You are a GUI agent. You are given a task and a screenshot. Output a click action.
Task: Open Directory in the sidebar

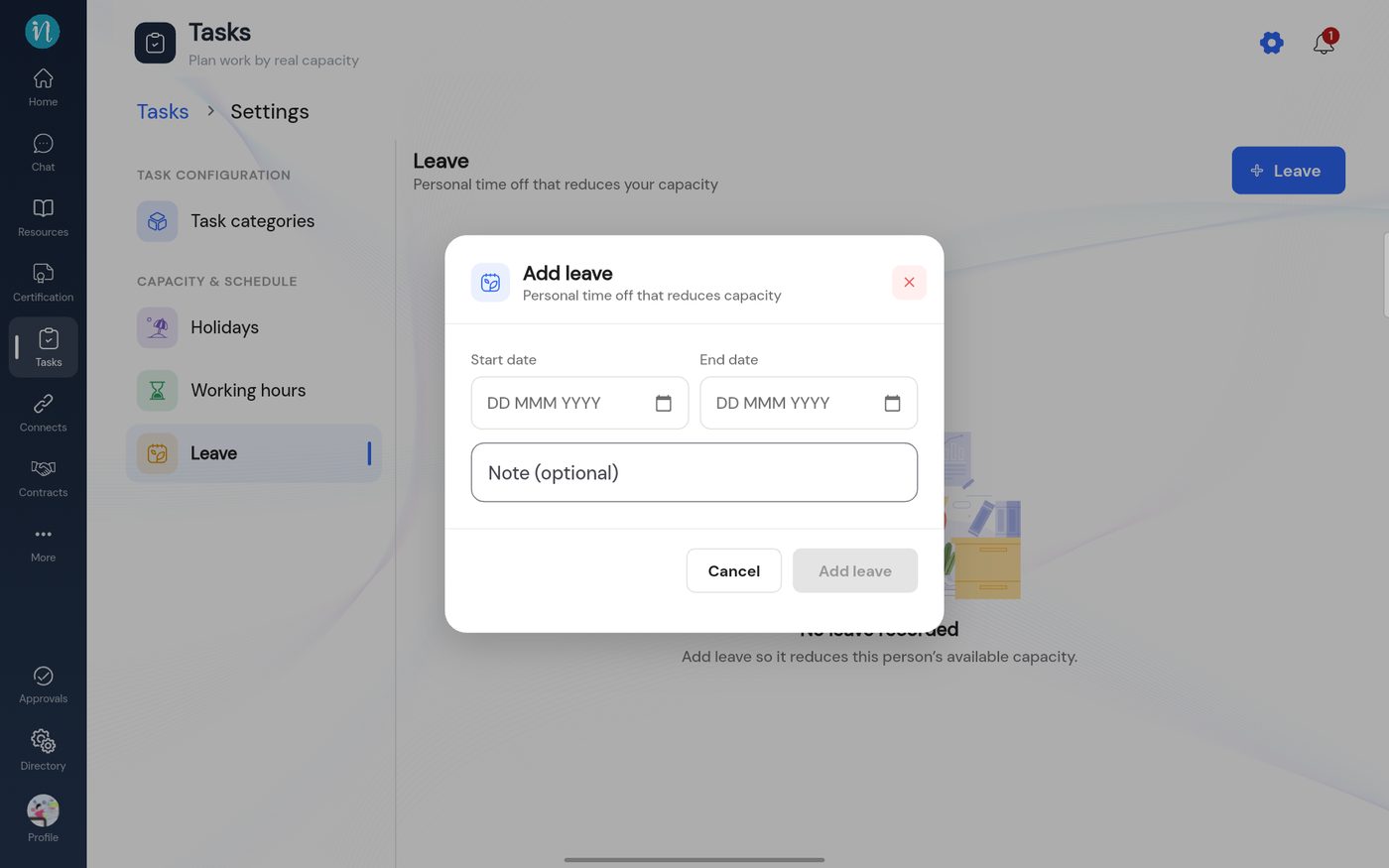coord(43,751)
